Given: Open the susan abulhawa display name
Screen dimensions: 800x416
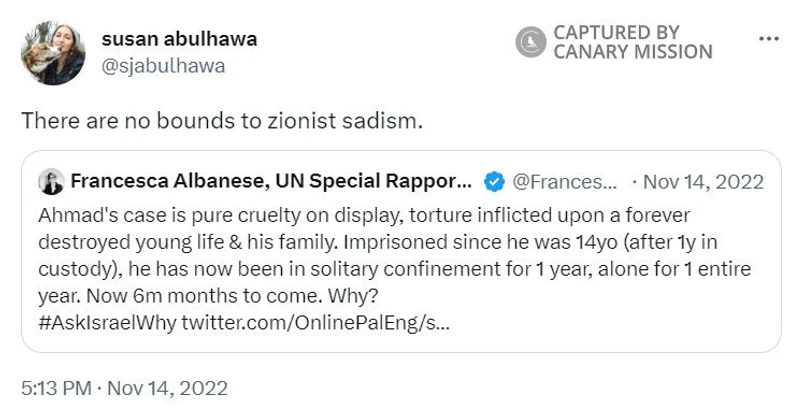Looking at the screenshot, I should point(179,39).
